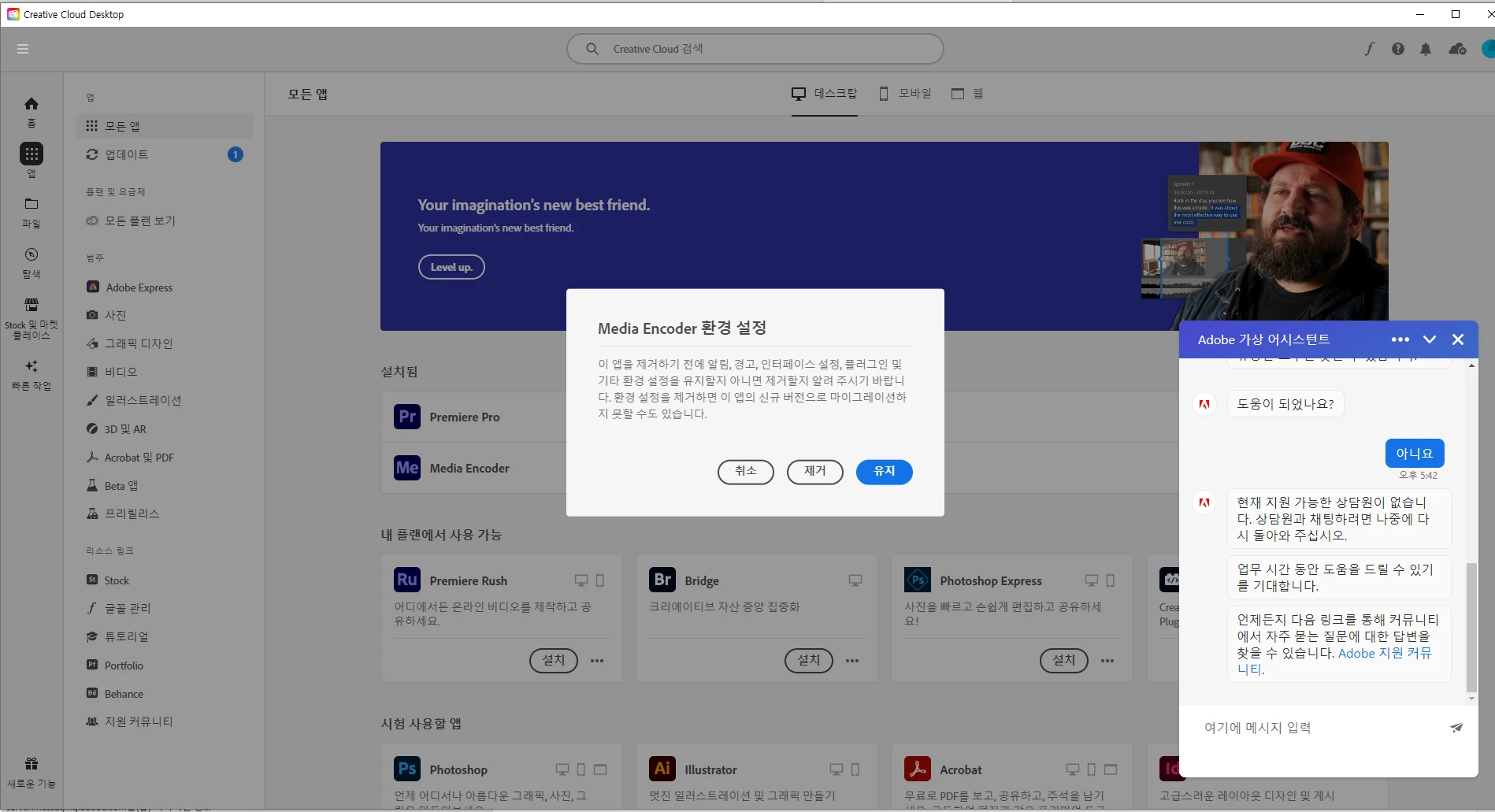Open 튜토리얼 resource link

(165, 636)
